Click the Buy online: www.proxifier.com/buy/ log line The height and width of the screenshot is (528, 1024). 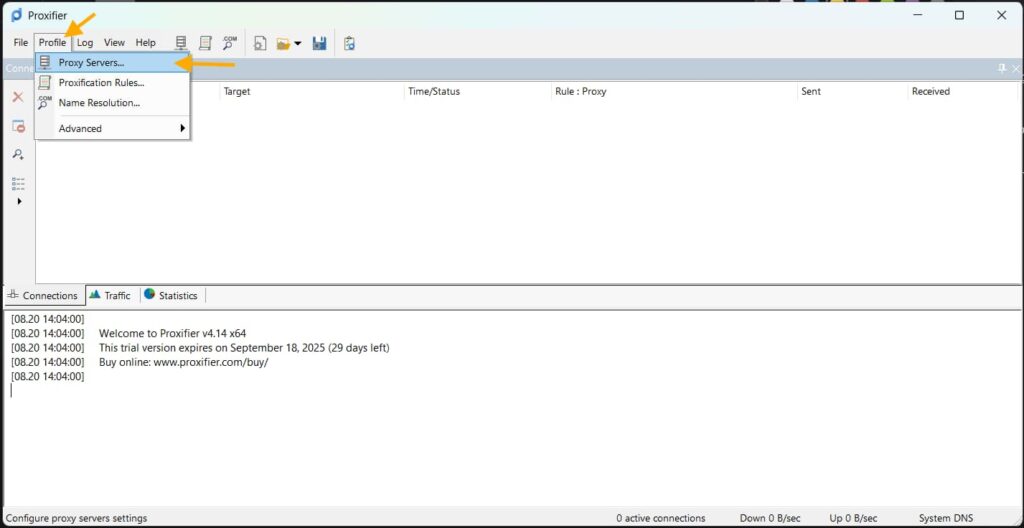point(184,362)
